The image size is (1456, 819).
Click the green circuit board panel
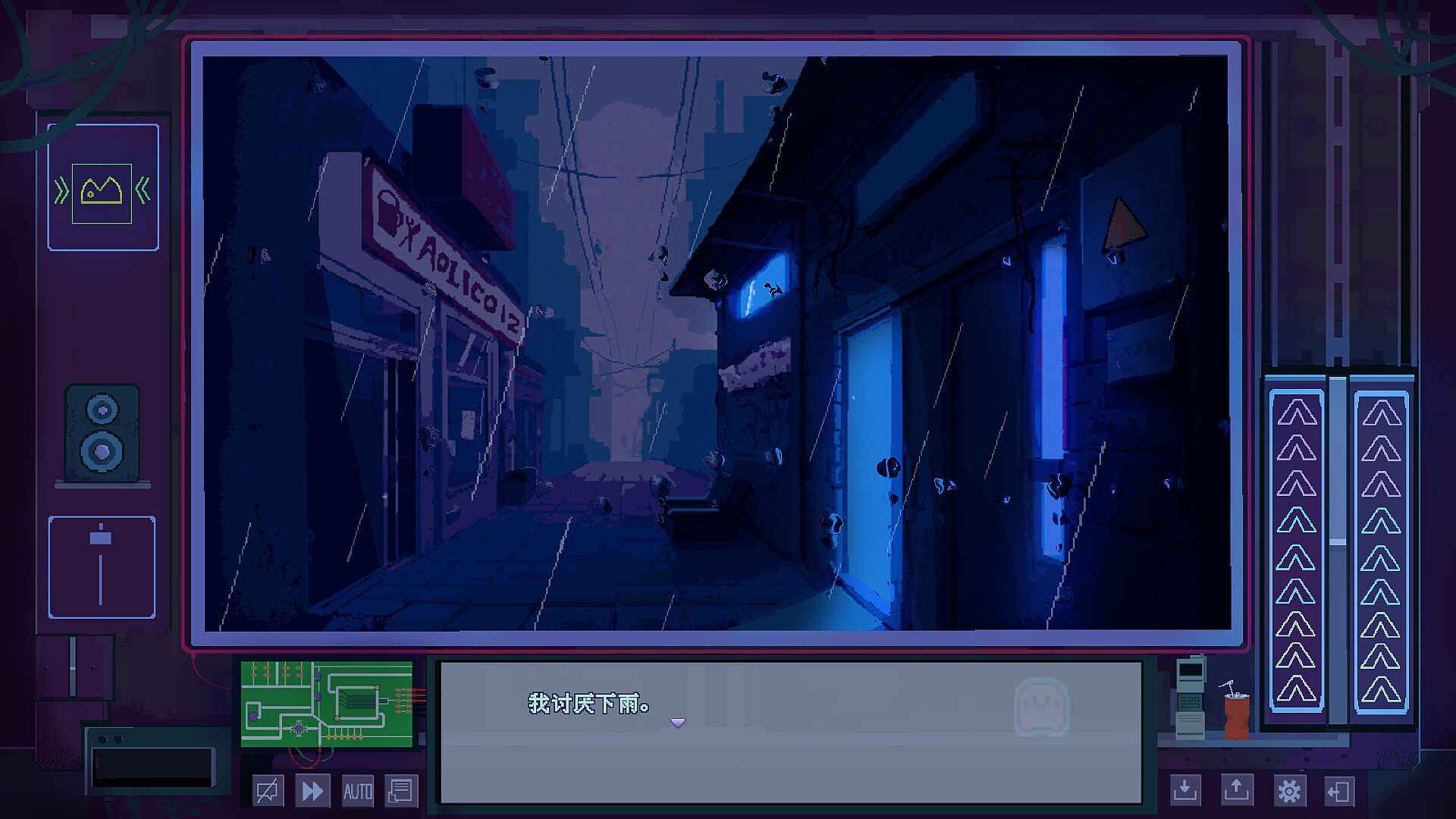point(327,704)
